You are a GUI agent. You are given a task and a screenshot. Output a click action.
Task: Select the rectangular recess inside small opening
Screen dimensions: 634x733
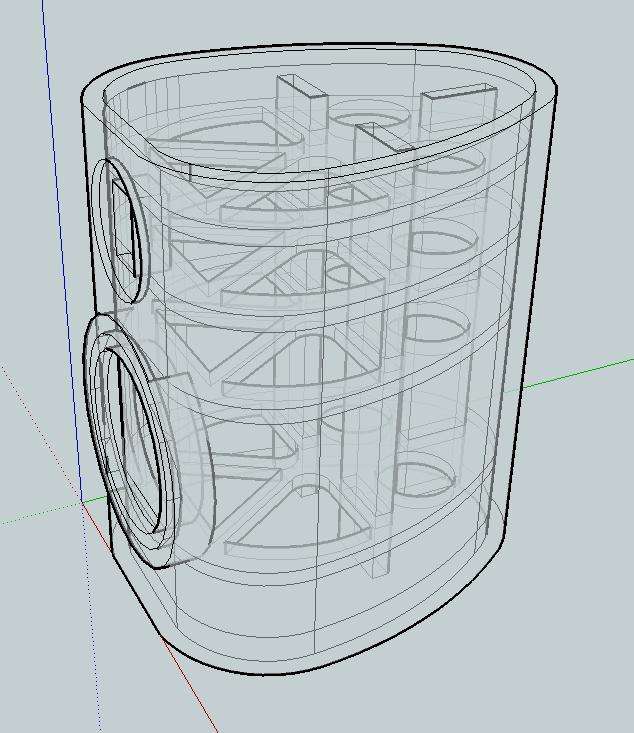pos(124,228)
